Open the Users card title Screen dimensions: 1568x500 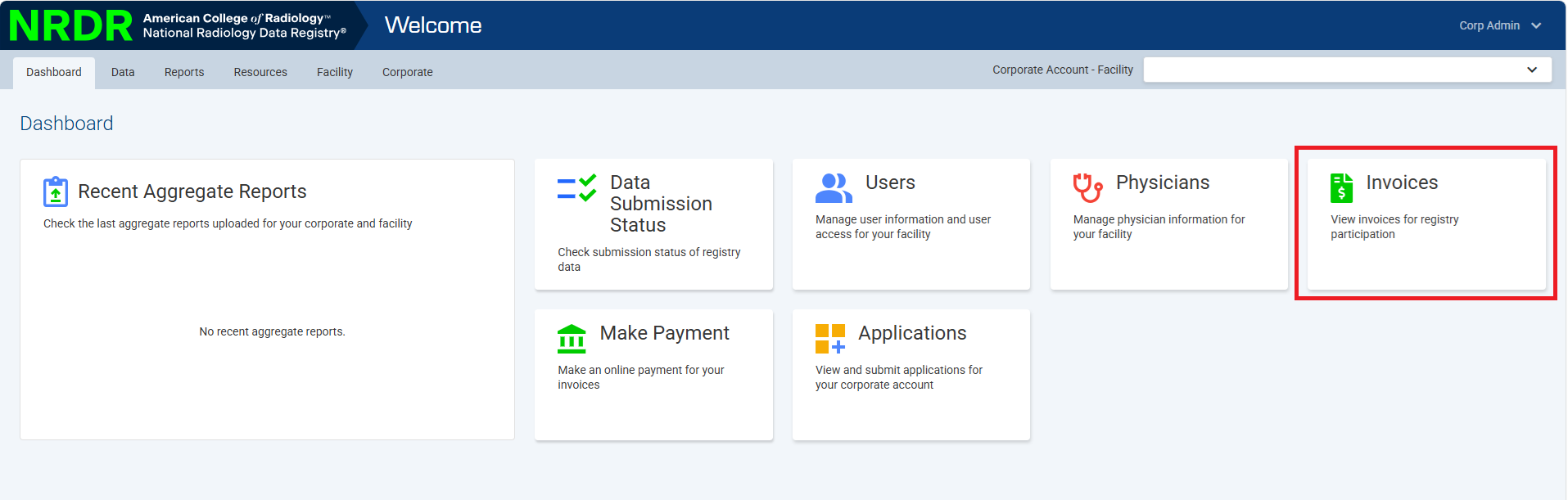890,182
